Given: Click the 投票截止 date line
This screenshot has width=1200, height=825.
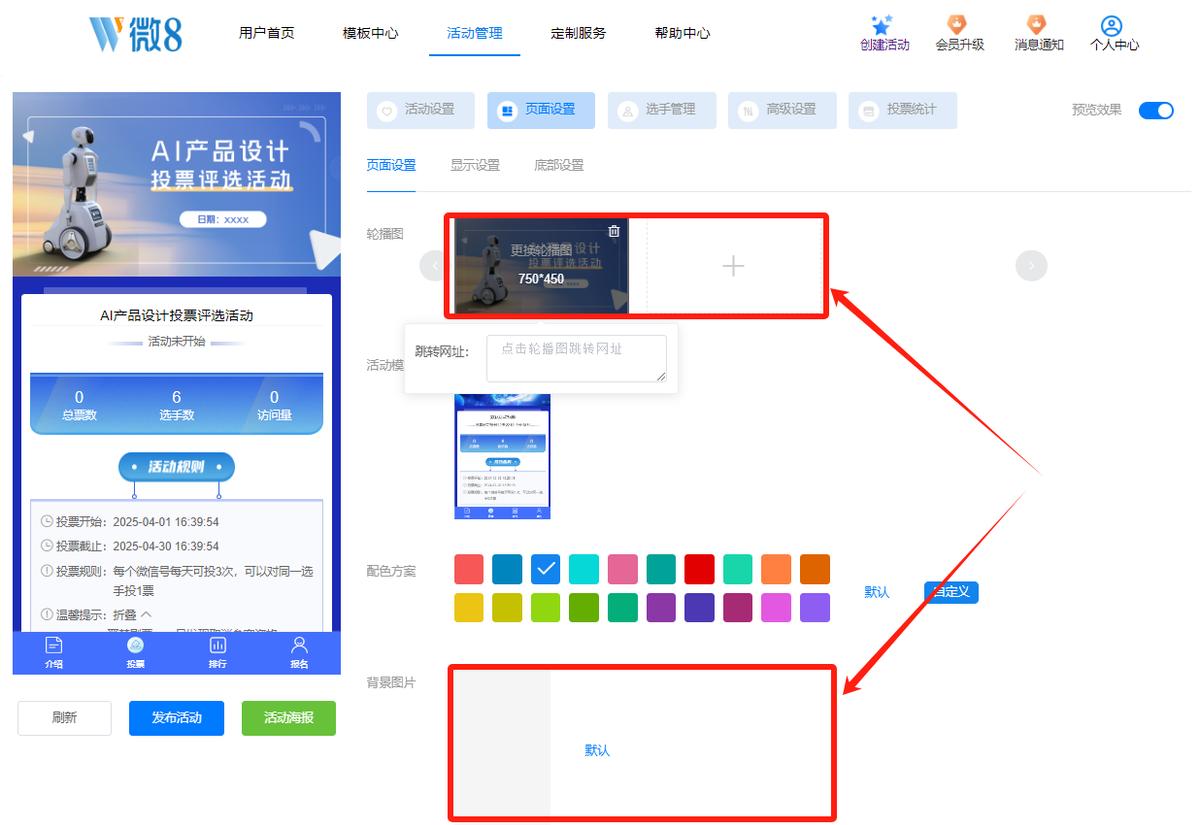Looking at the screenshot, I should pos(130,546).
